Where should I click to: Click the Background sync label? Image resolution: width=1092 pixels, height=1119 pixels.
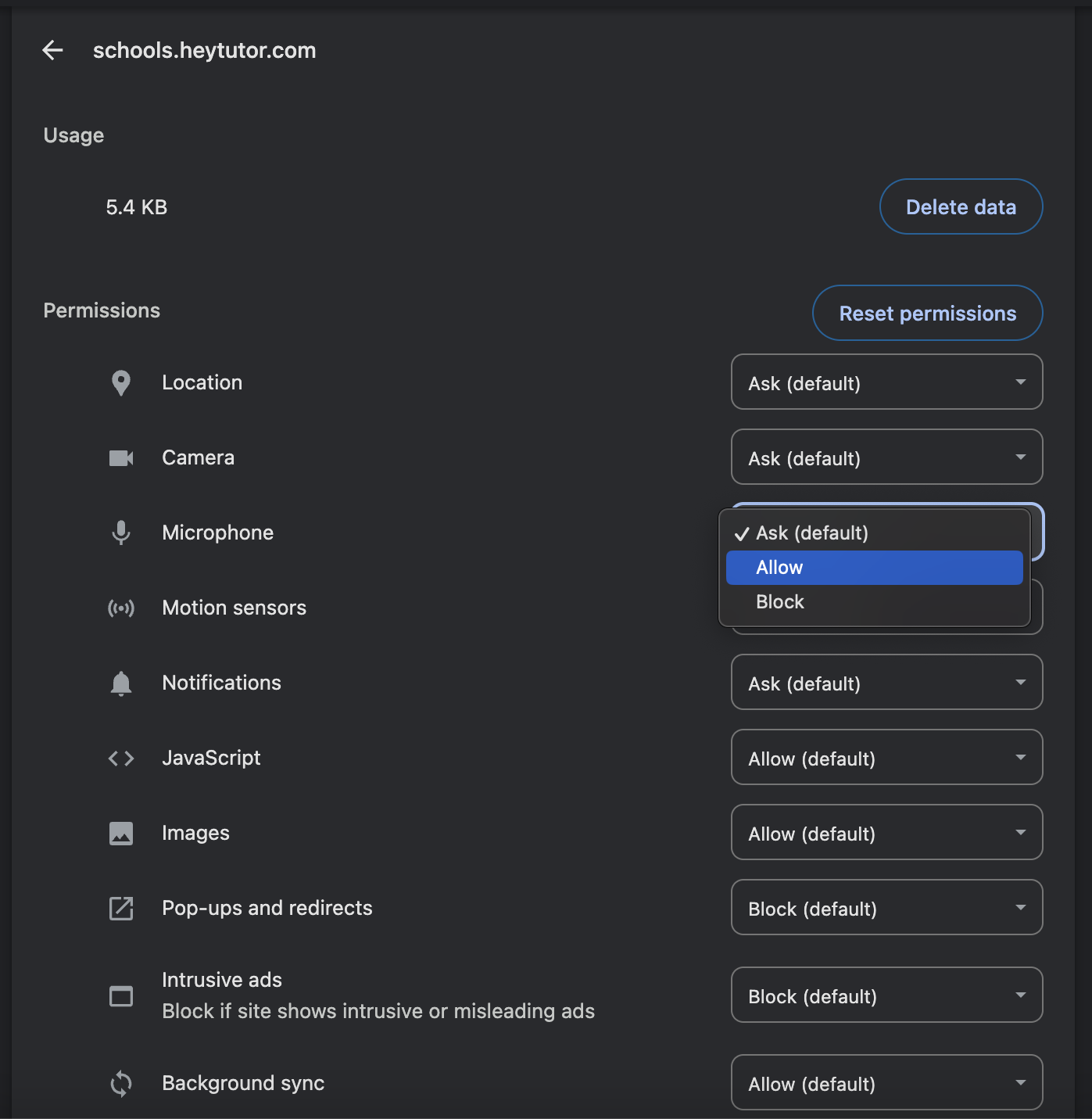(x=243, y=1083)
